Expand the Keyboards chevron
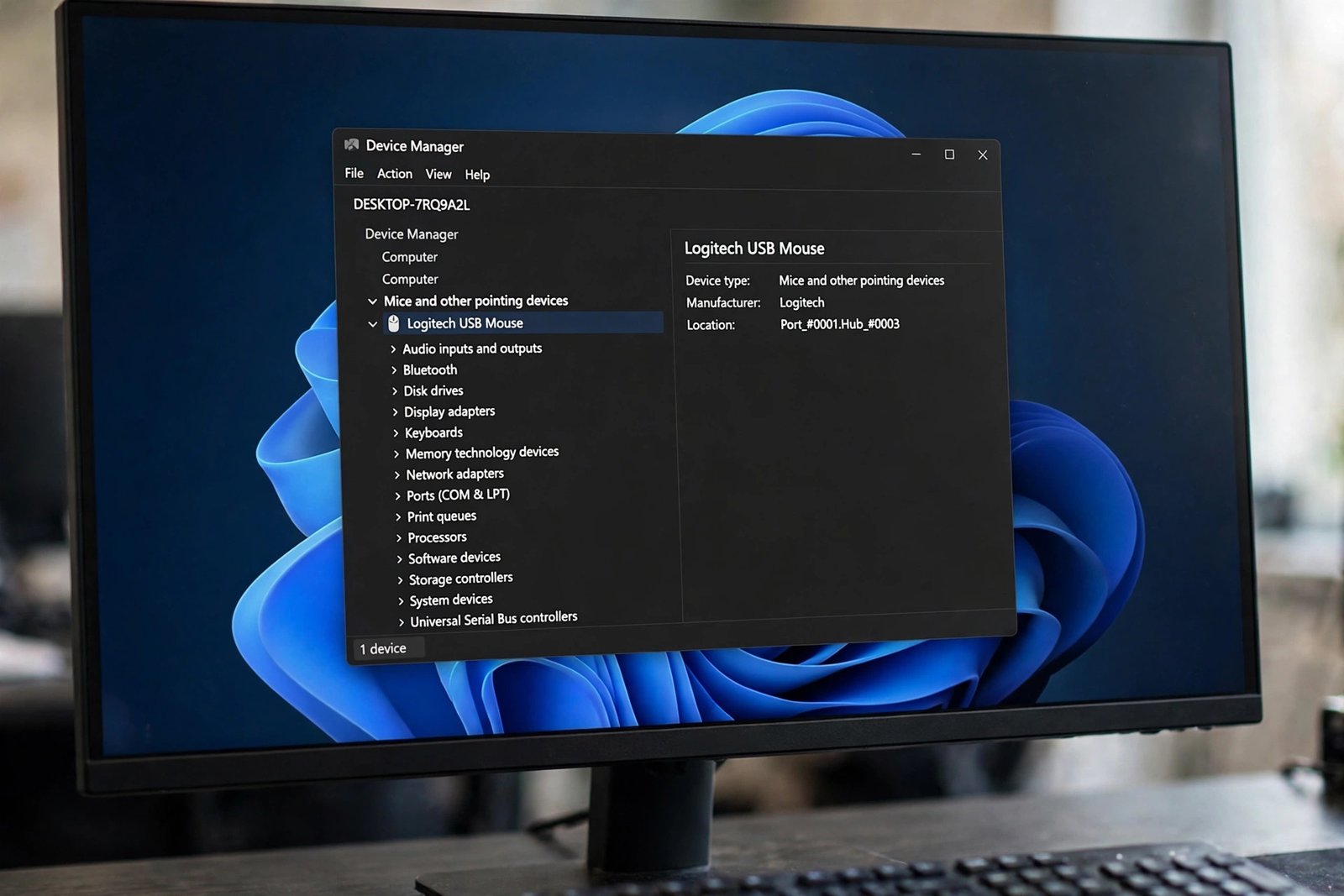The image size is (1344, 896). [396, 432]
